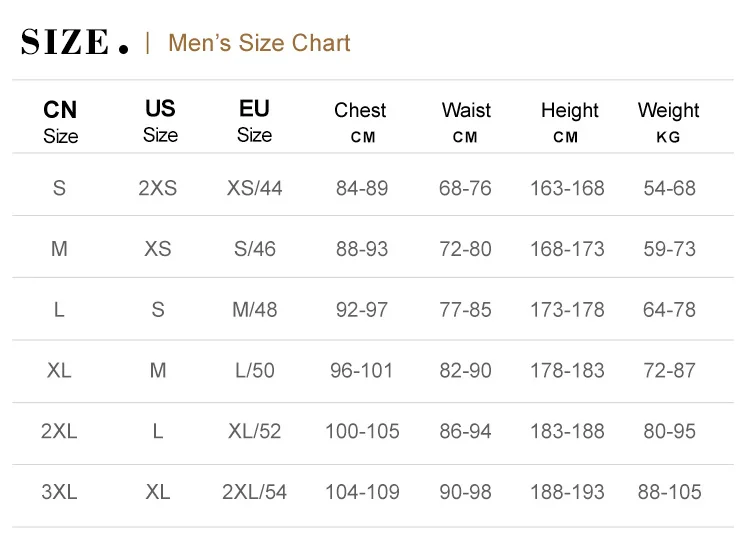The height and width of the screenshot is (543, 750).
Task: Click the 2XS US size cell
Action: 158,187
